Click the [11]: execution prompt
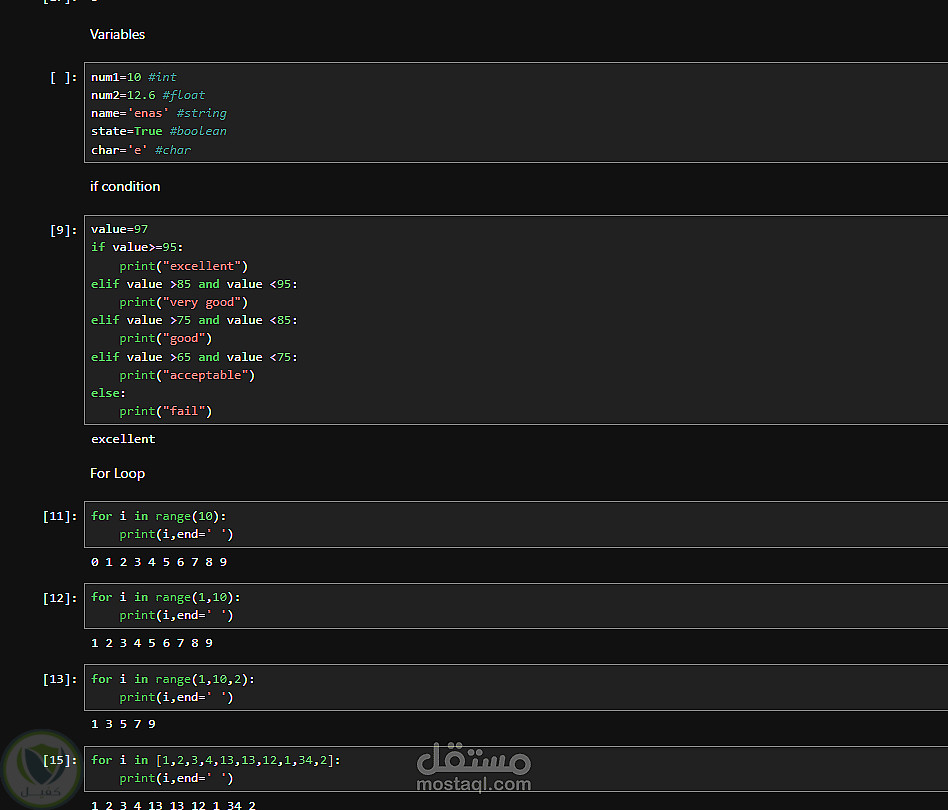This screenshot has width=948, height=810. pyautogui.click(x=59, y=516)
